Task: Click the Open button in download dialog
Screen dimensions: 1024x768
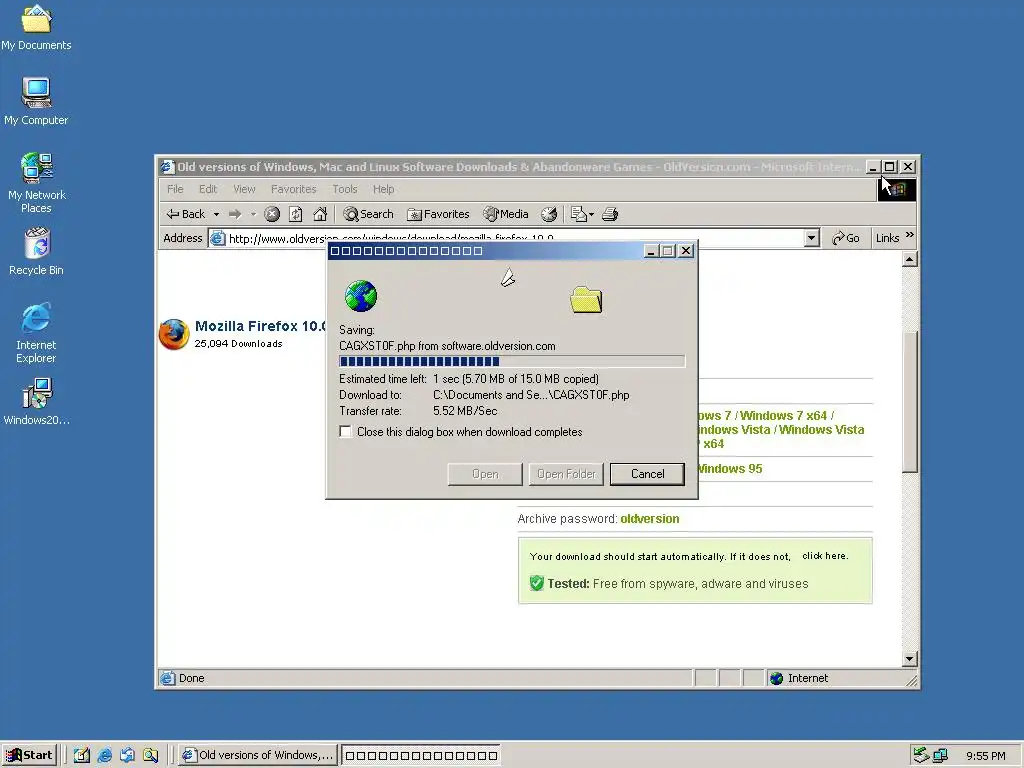Action: pyautogui.click(x=485, y=474)
